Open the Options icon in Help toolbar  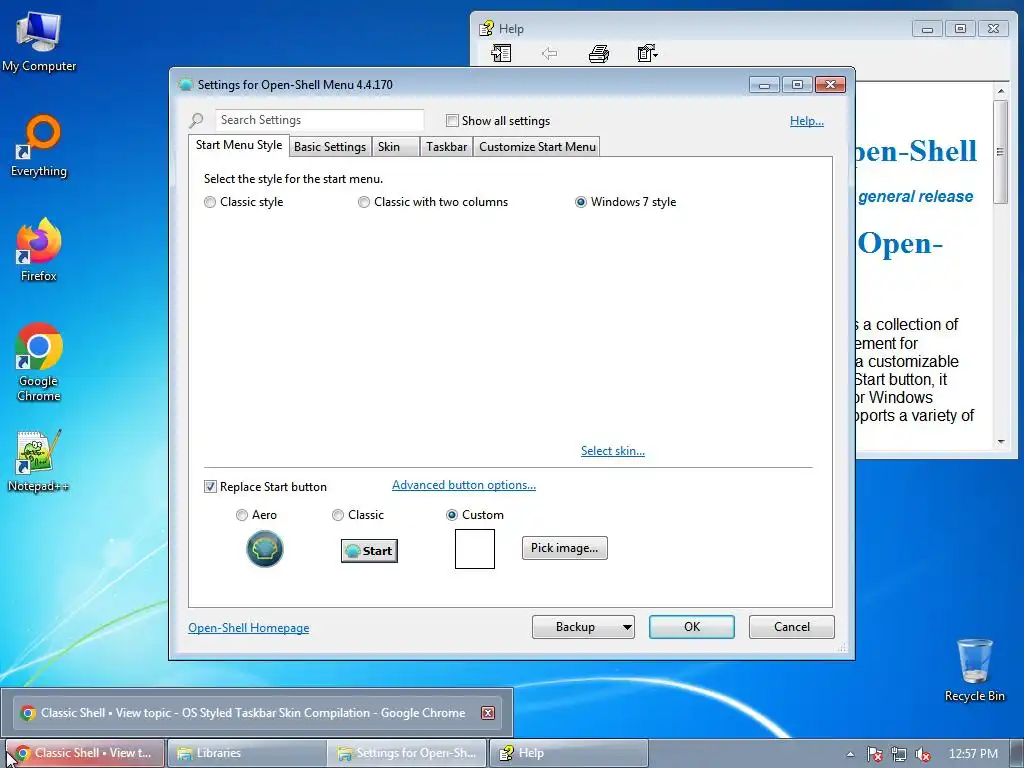(647, 54)
